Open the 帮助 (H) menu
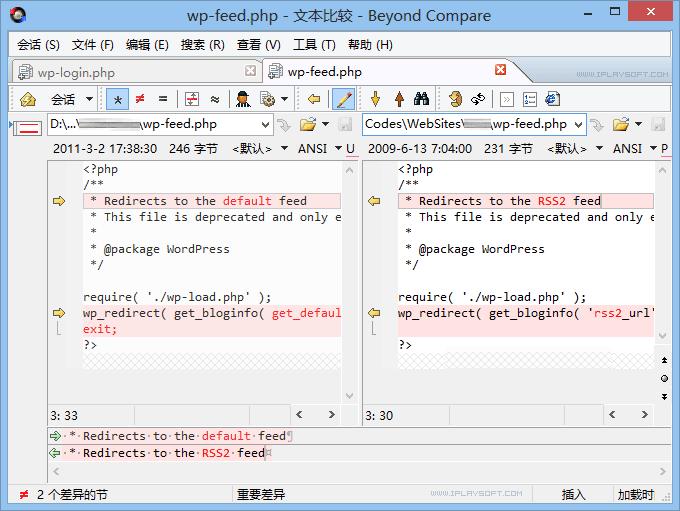Screen dimensions: 680x511 [370, 45]
